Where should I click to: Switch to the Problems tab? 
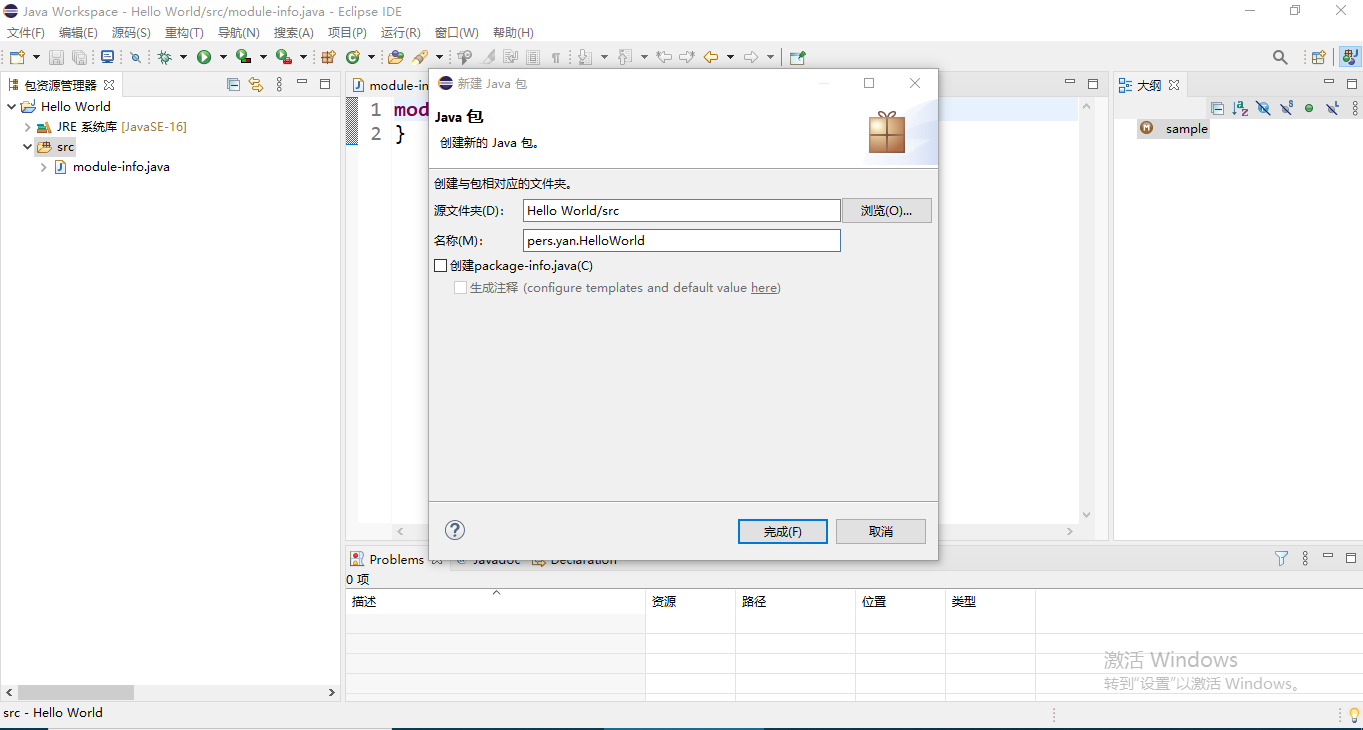click(396, 559)
